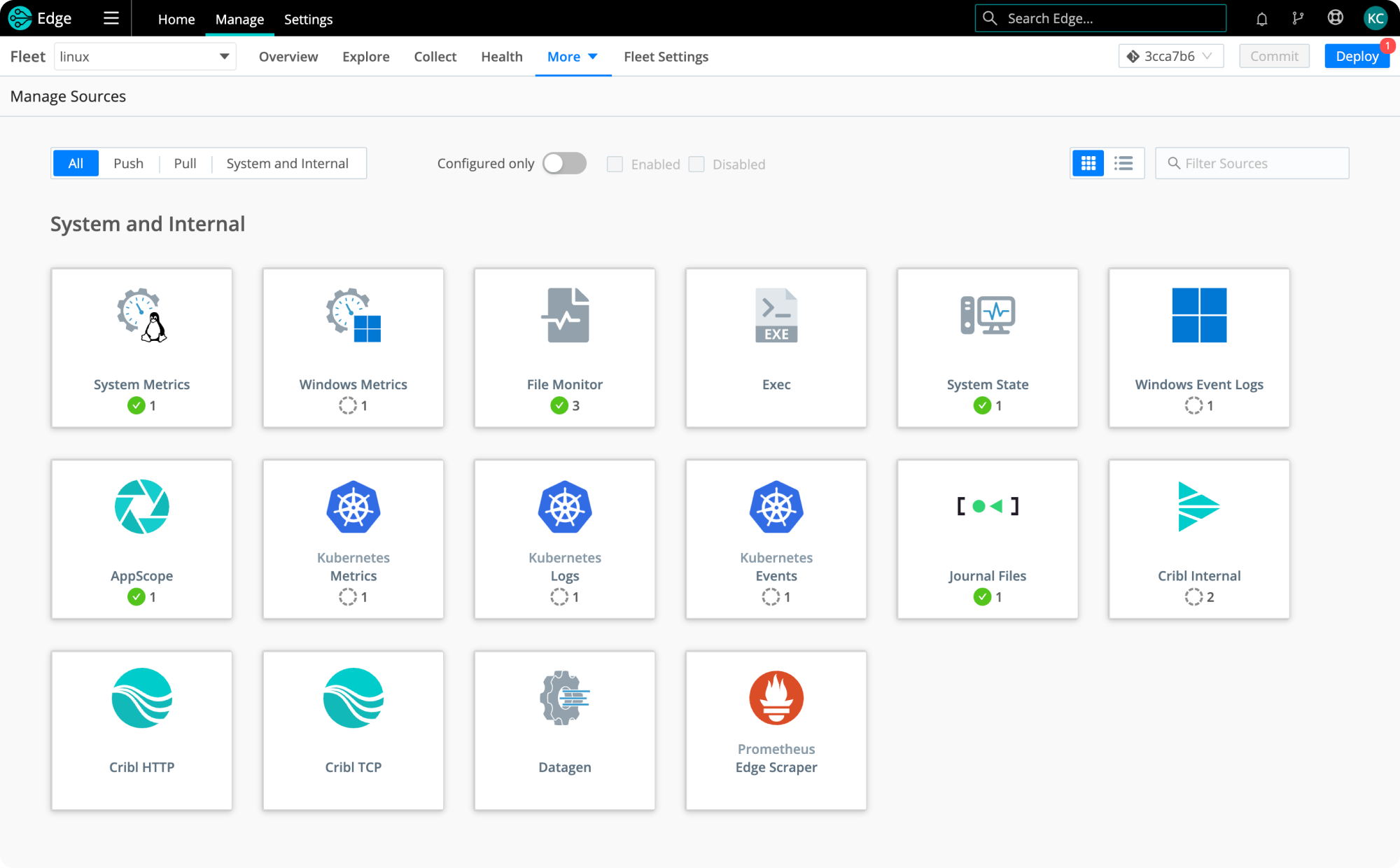Image resolution: width=1400 pixels, height=868 pixels.
Task: Select the Pull source filter
Action: point(185,163)
